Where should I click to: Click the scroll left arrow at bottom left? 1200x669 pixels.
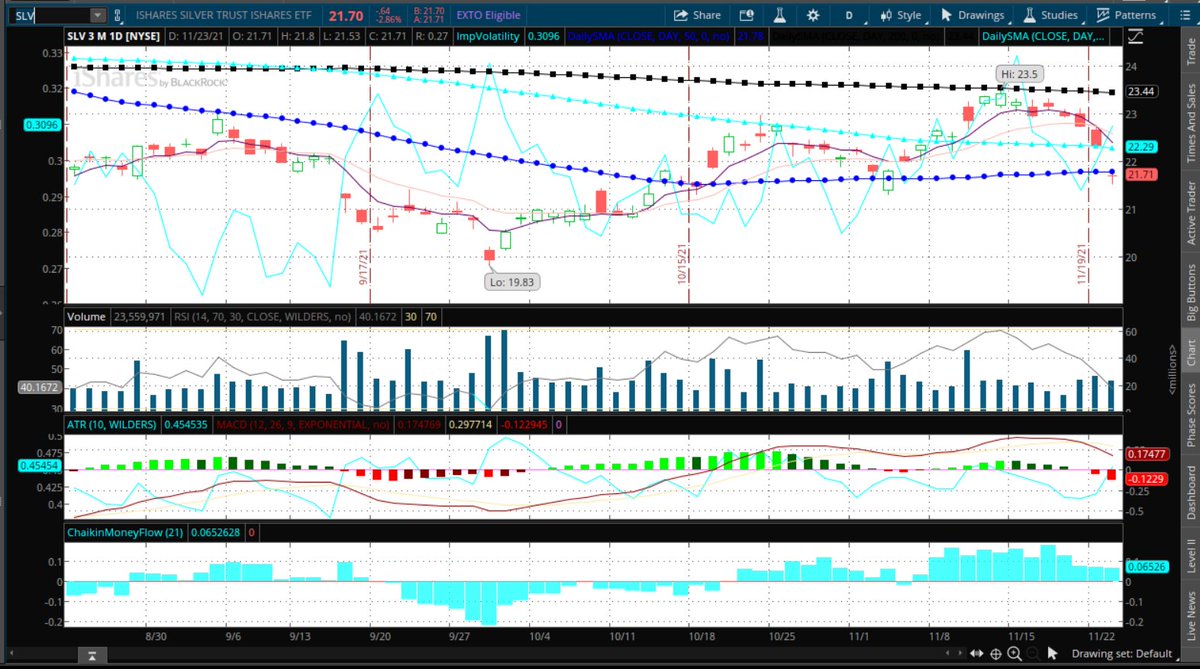coord(11,653)
